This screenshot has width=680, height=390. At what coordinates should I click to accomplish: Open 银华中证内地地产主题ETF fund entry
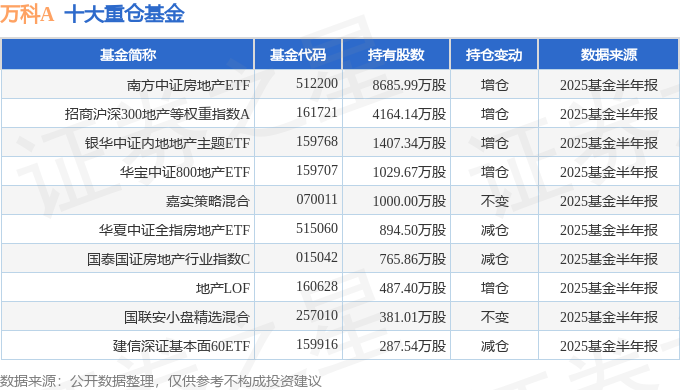(x=167, y=143)
